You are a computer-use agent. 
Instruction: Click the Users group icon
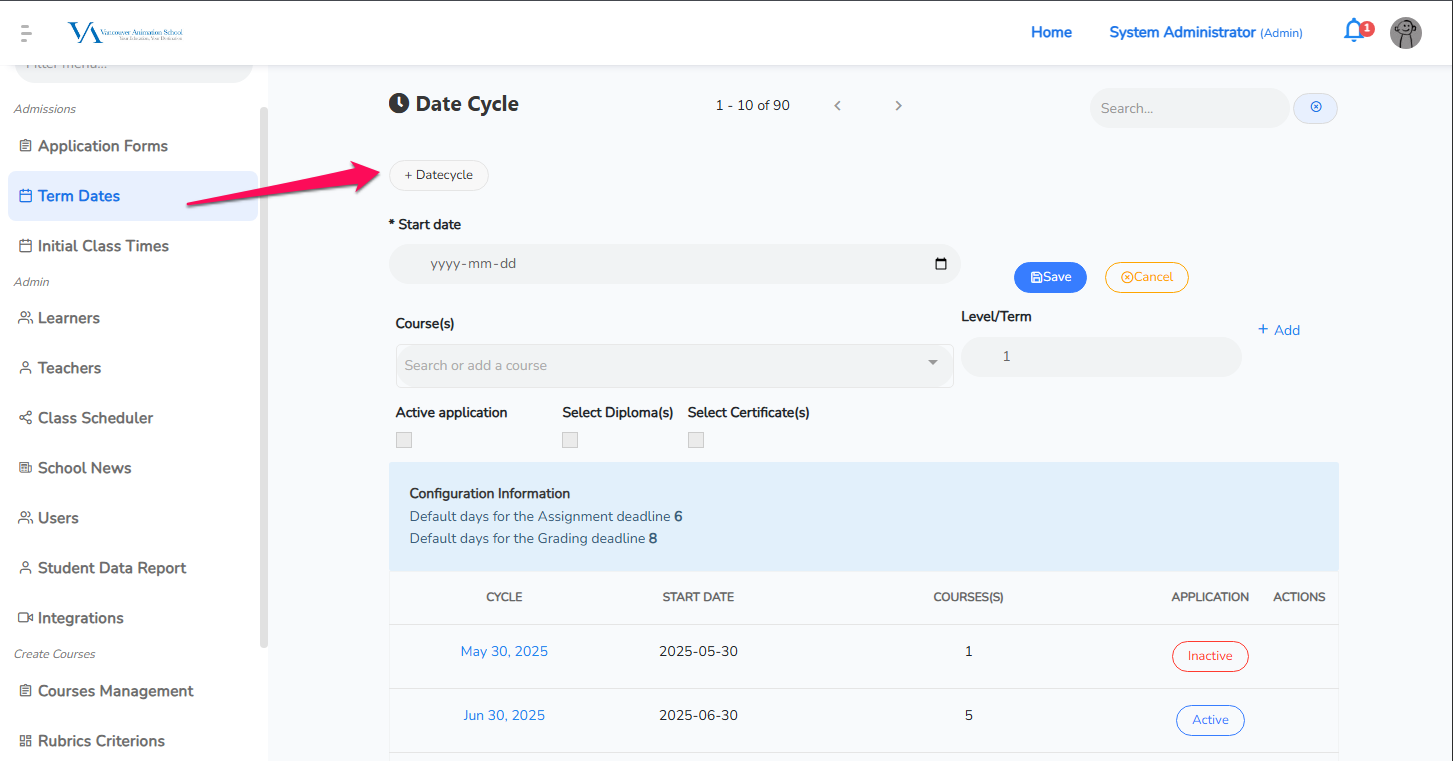(26, 518)
